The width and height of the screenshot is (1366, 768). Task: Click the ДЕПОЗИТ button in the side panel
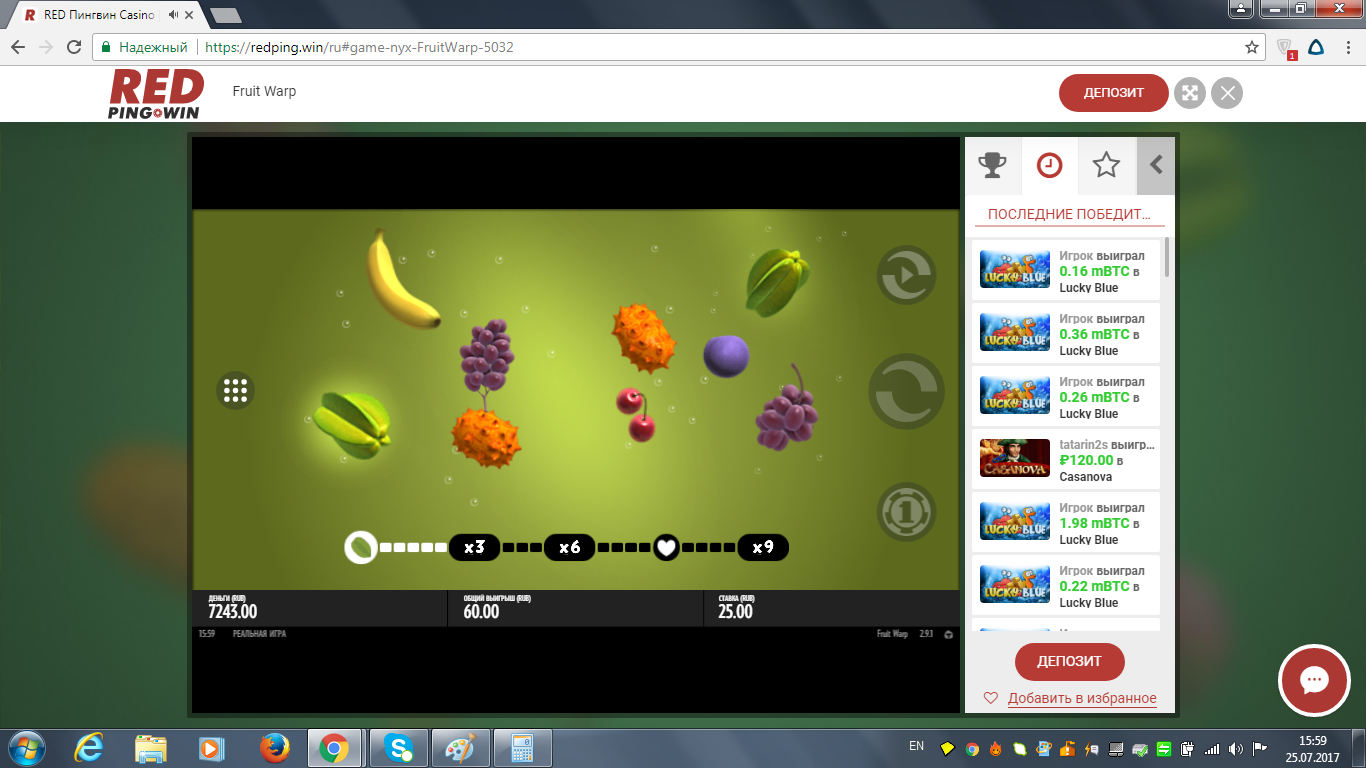(x=1069, y=661)
